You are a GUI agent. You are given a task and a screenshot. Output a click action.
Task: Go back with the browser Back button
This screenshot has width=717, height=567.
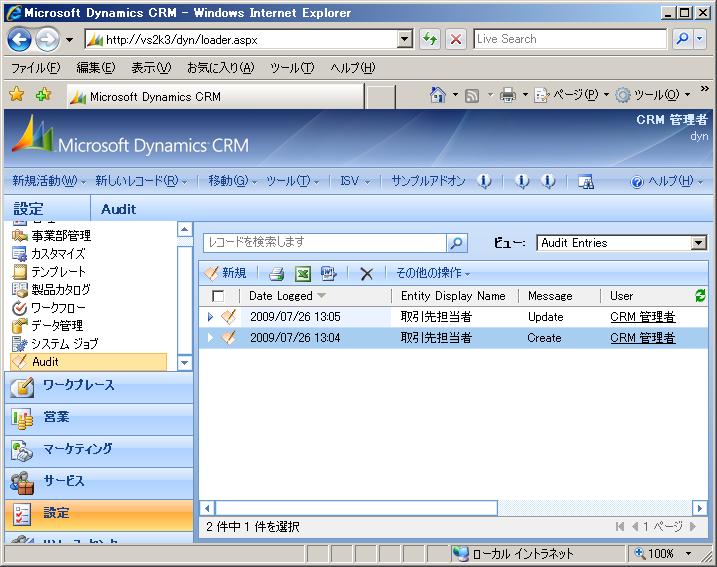pyautogui.click(x=19, y=40)
